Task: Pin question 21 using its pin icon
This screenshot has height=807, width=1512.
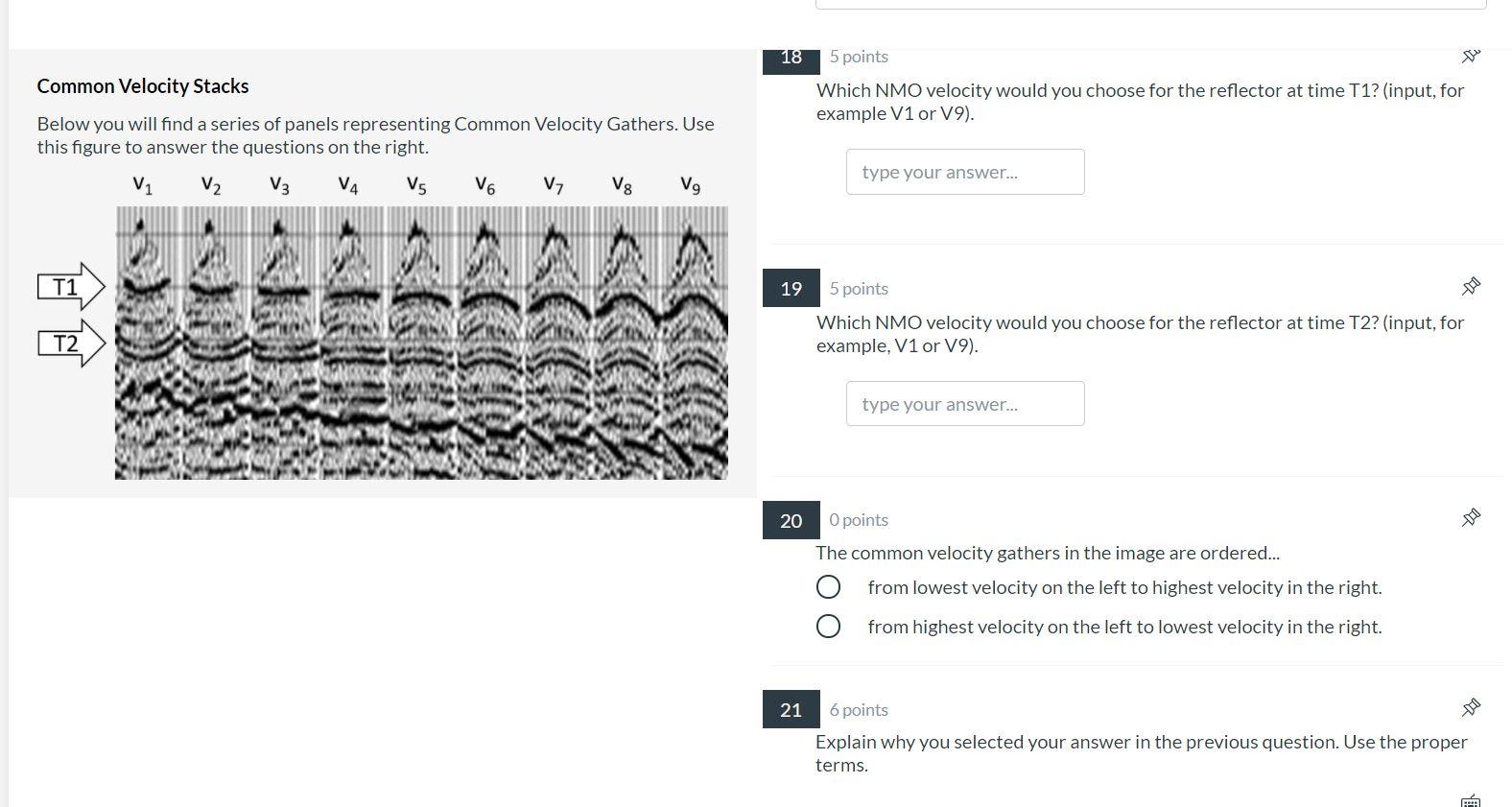Action: point(1471,707)
